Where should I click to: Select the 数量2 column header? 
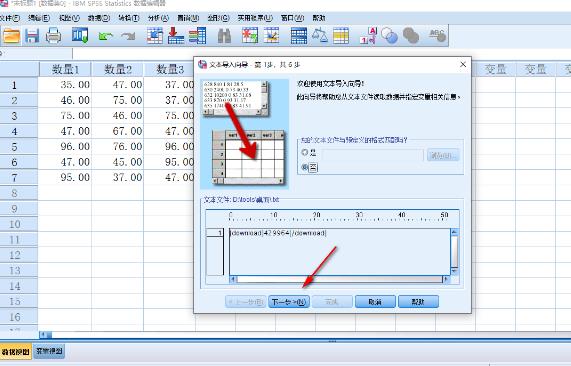click(x=118, y=69)
